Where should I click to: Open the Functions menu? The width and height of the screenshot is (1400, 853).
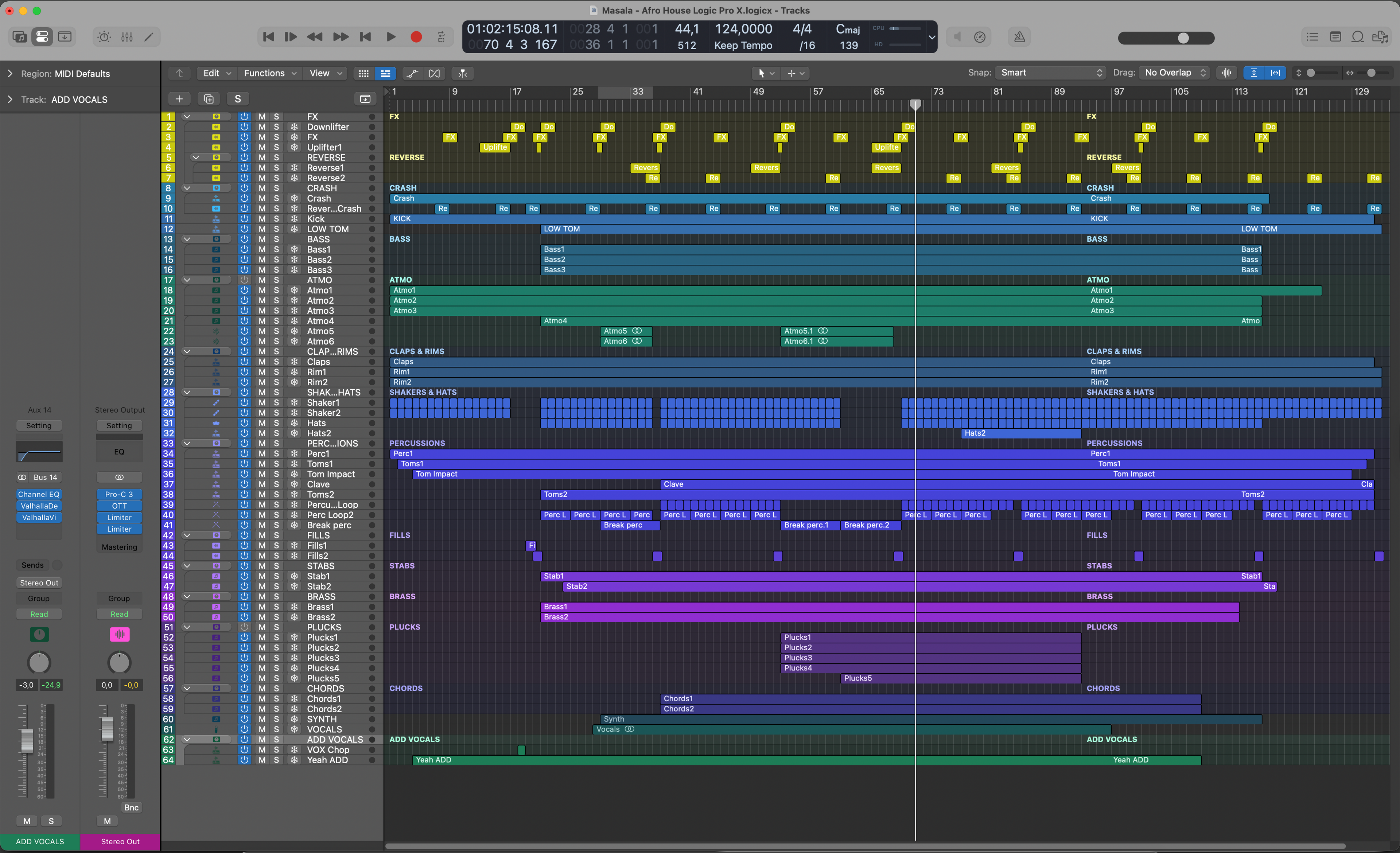(270, 73)
